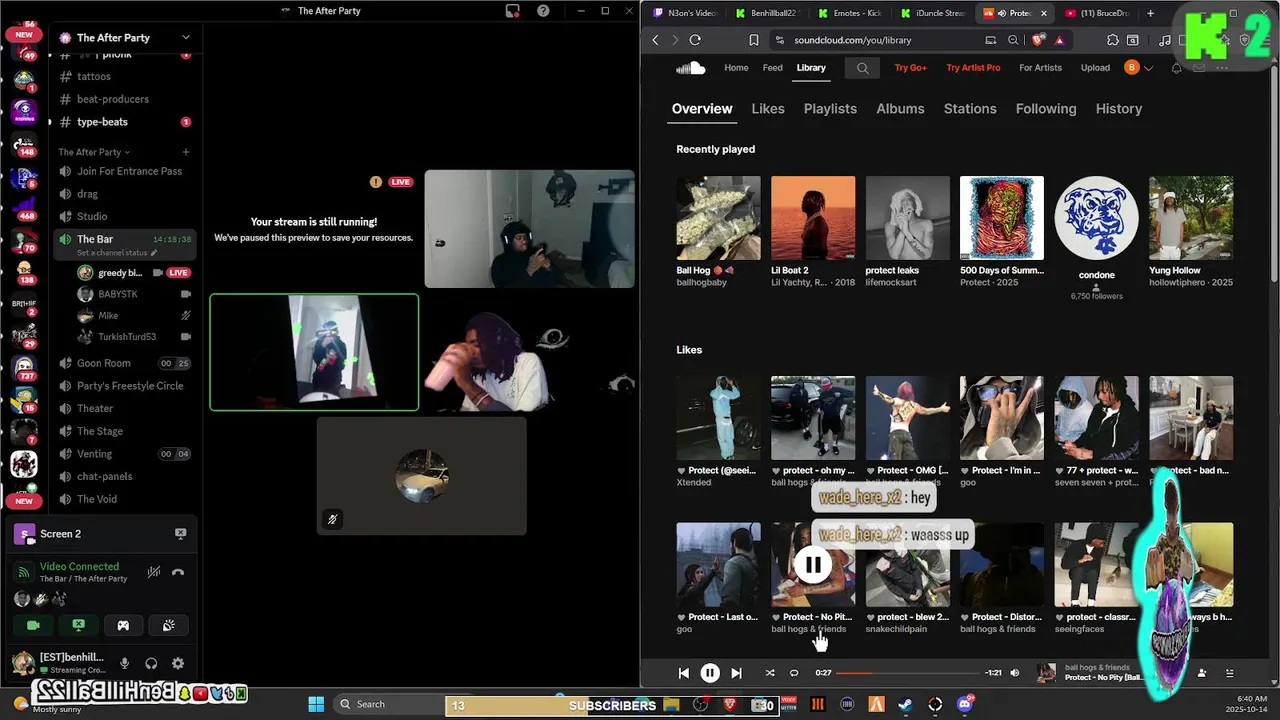Open the Windows Start menu

316,704
